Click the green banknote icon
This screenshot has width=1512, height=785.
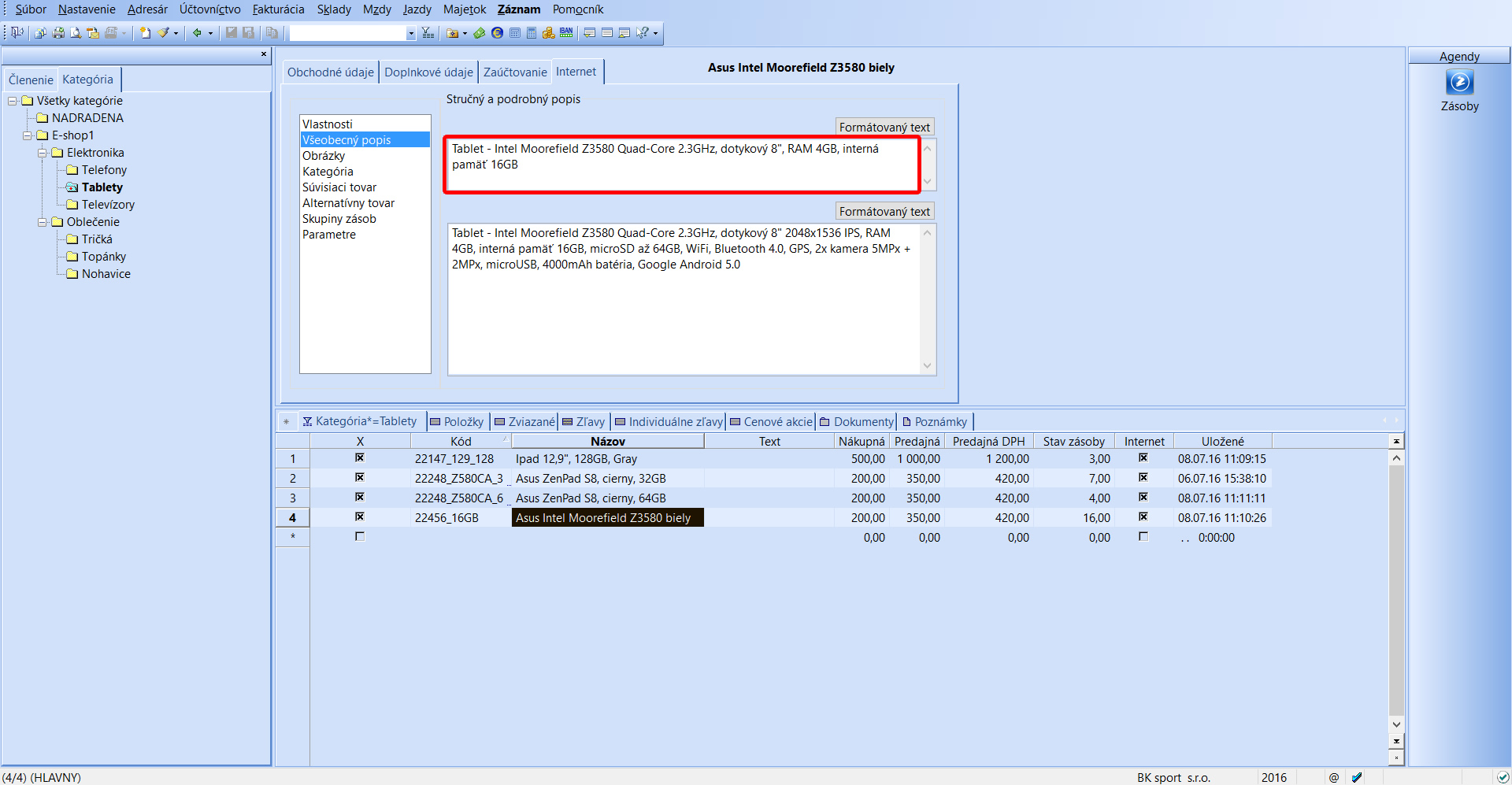[479, 32]
